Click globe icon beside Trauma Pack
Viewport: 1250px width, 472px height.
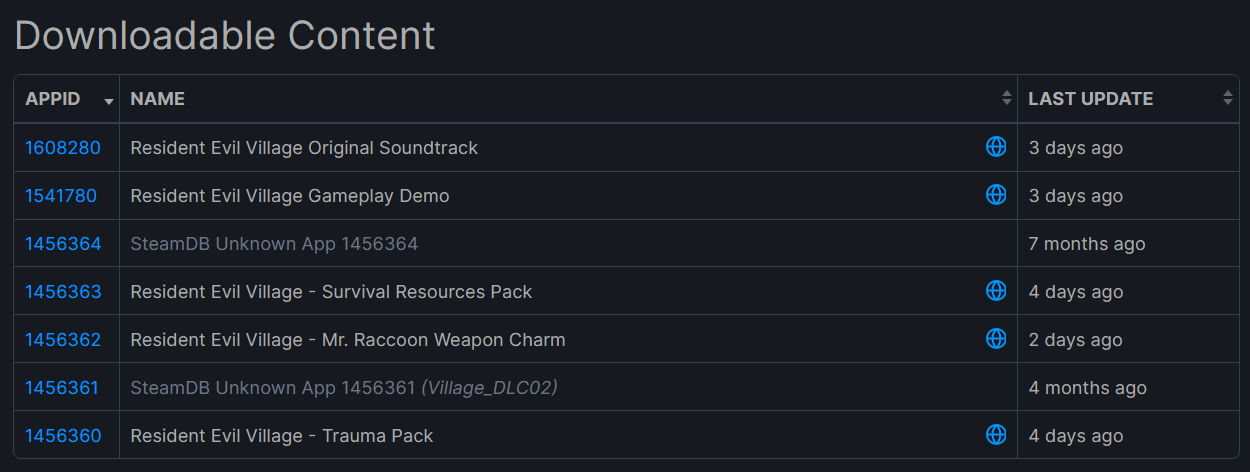click(x=996, y=435)
